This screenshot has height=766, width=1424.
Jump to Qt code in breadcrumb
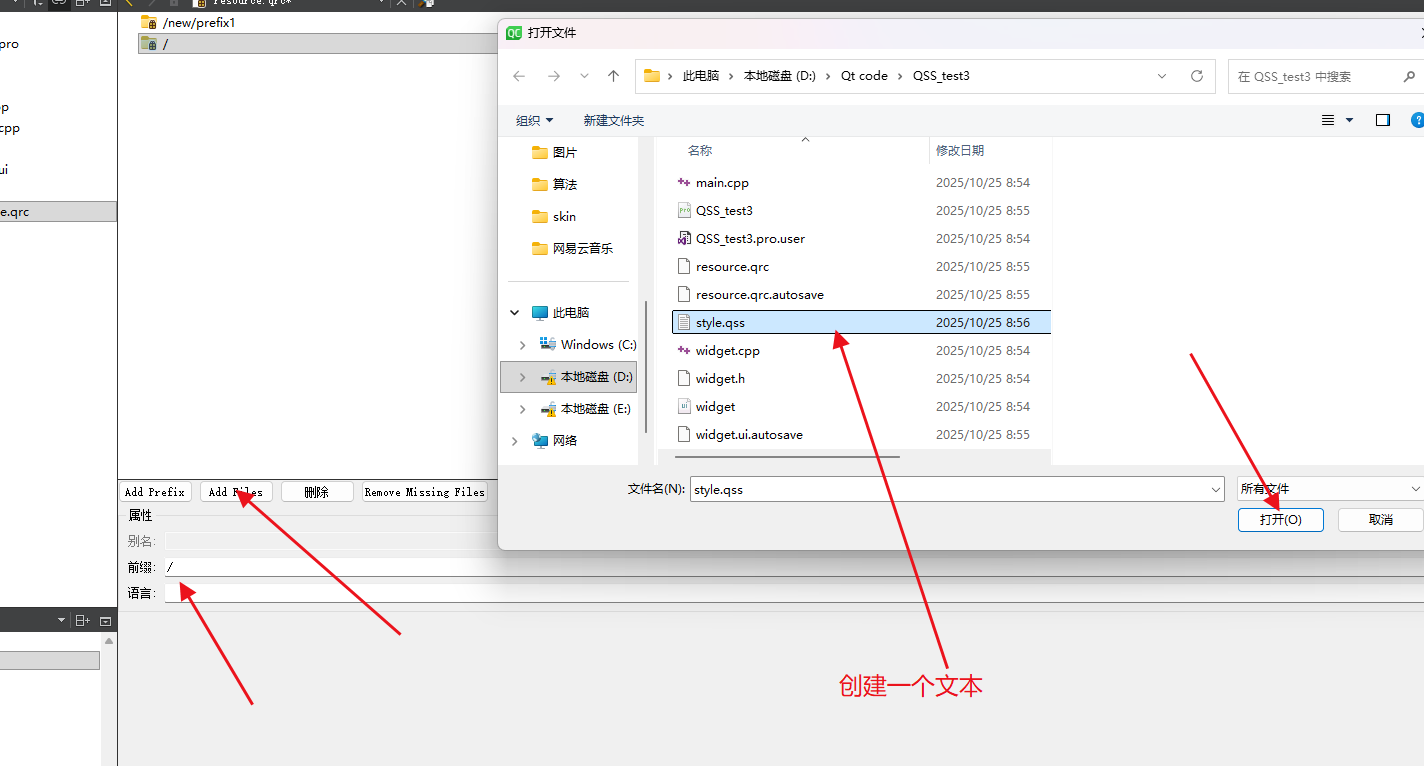coord(864,76)
